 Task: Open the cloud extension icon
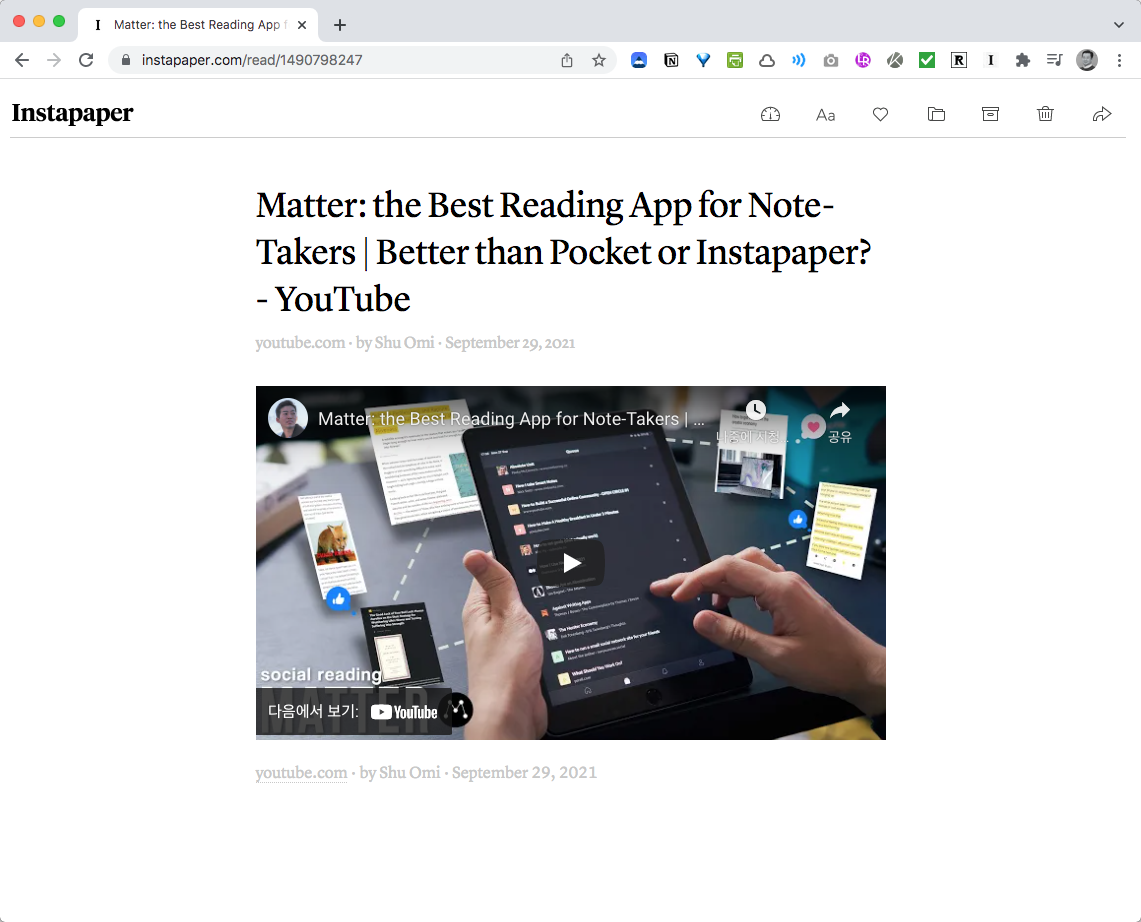(767, 60)
